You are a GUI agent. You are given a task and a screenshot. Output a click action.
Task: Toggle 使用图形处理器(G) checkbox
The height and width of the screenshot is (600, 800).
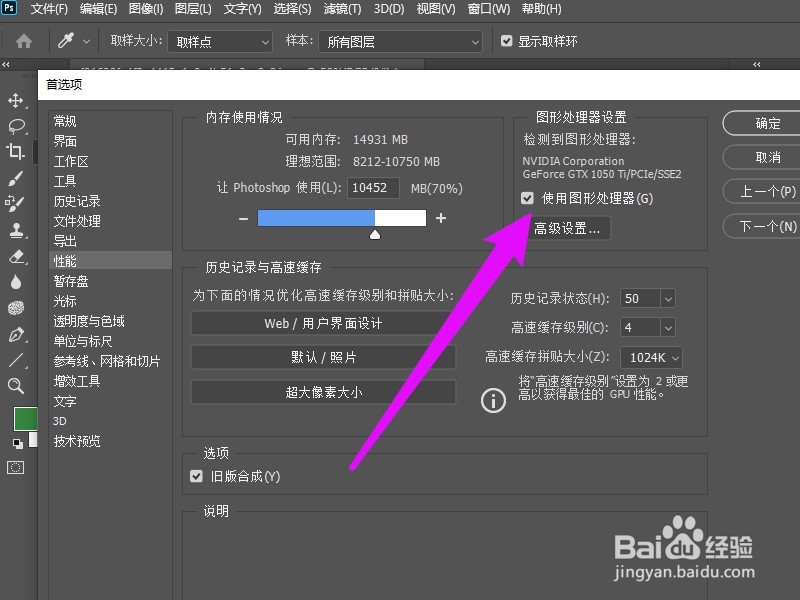527,198
